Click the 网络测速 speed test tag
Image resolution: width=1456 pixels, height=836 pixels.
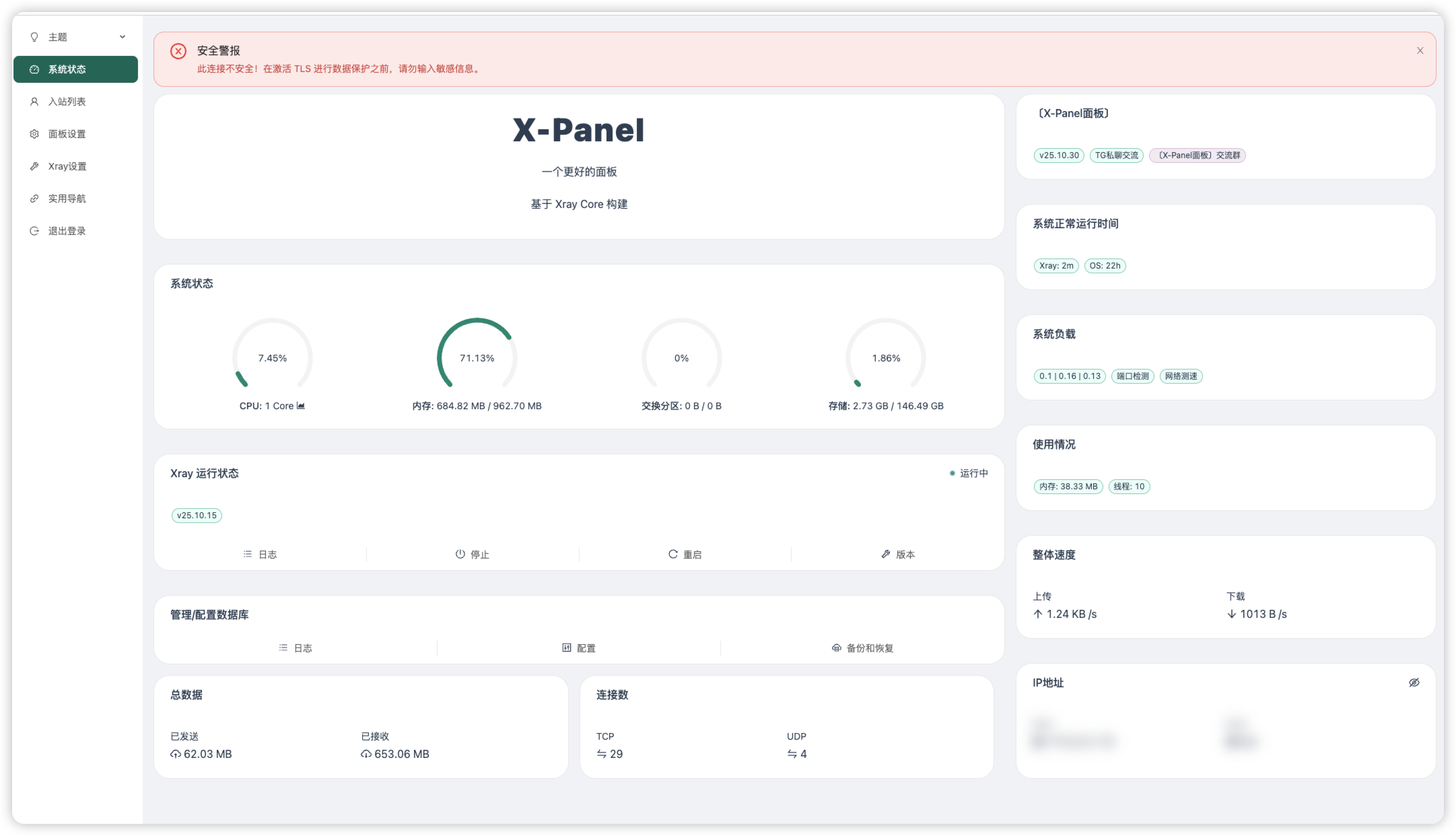(1181, 376)
